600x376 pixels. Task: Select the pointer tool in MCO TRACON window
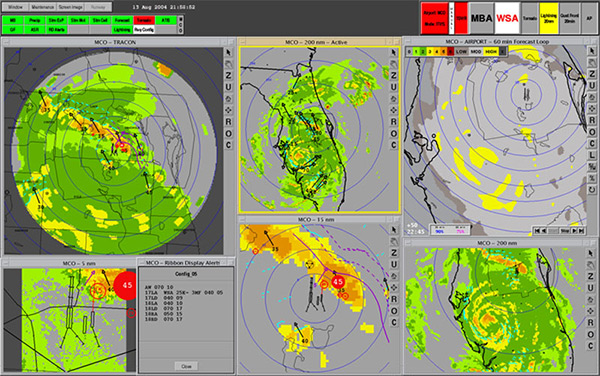click(228, 52)
